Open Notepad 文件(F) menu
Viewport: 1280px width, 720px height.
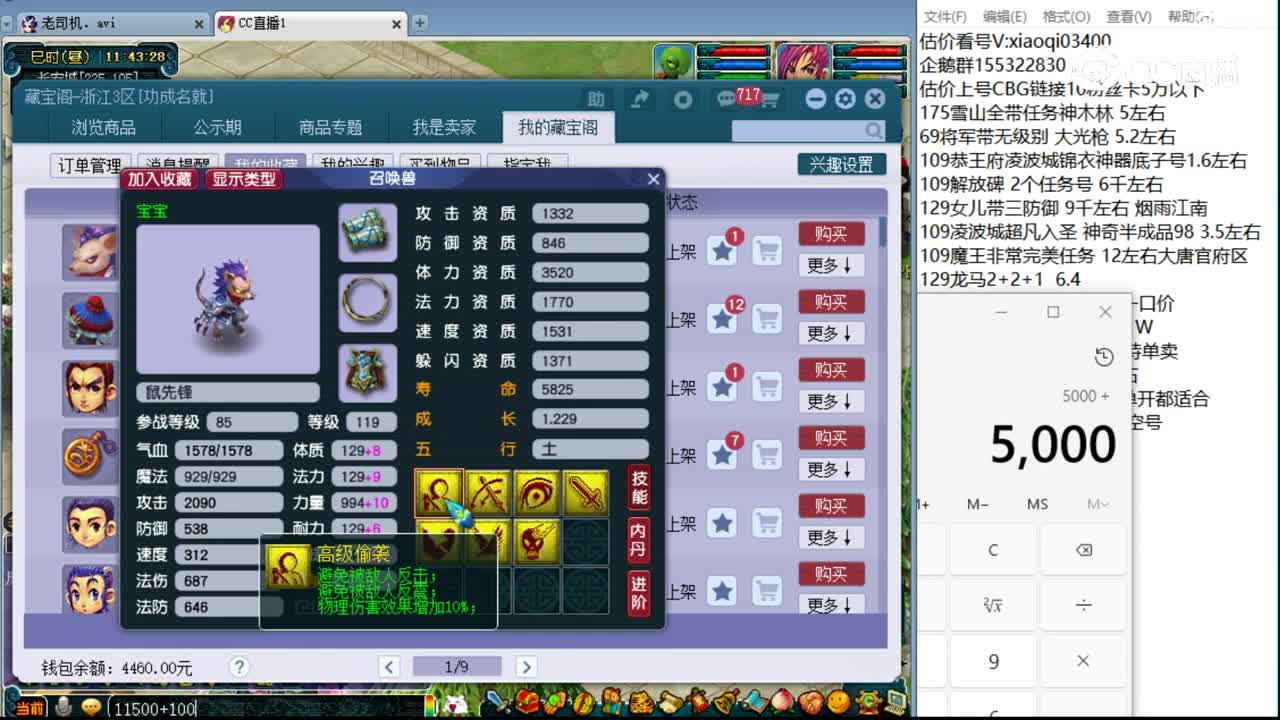click(x=945, y=17)
